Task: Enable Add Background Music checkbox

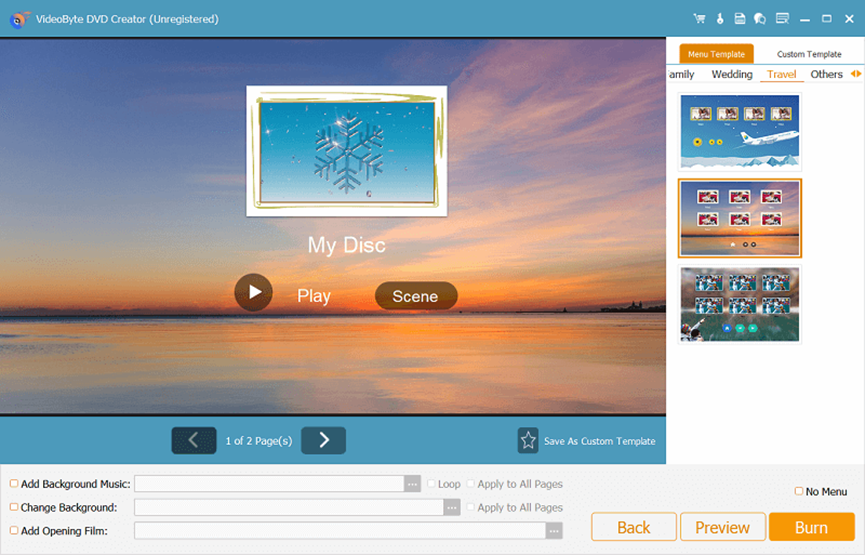Action: [14, 484]
